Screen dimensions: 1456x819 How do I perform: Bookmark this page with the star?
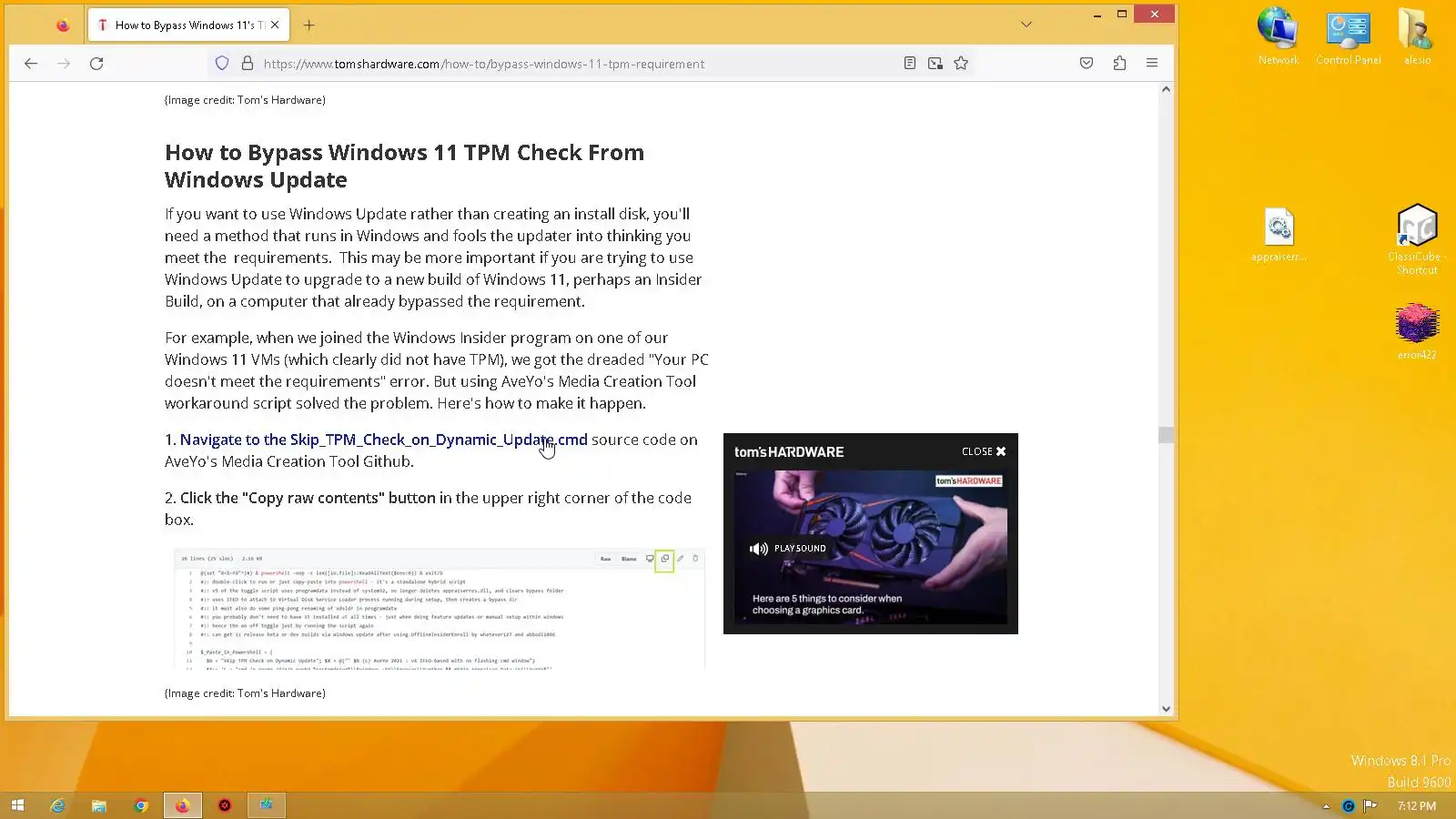pos(961,64)
